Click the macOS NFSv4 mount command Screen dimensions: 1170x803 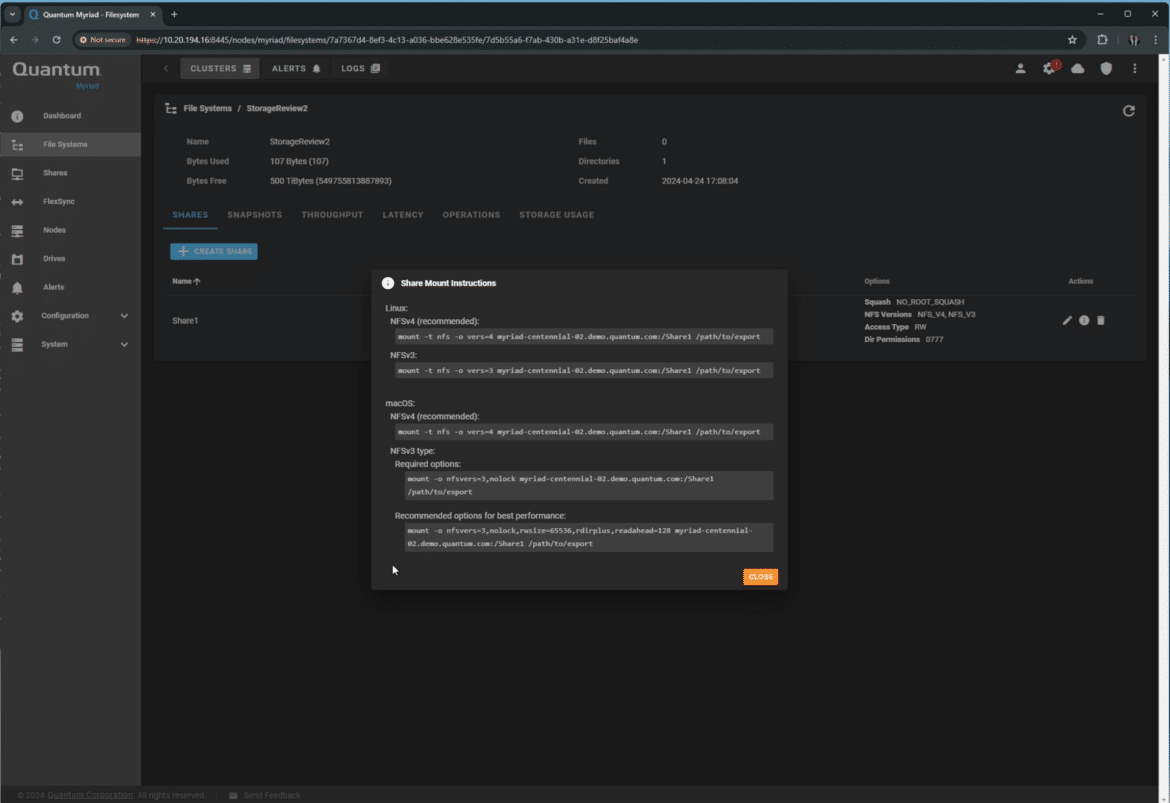coord(584,432)
